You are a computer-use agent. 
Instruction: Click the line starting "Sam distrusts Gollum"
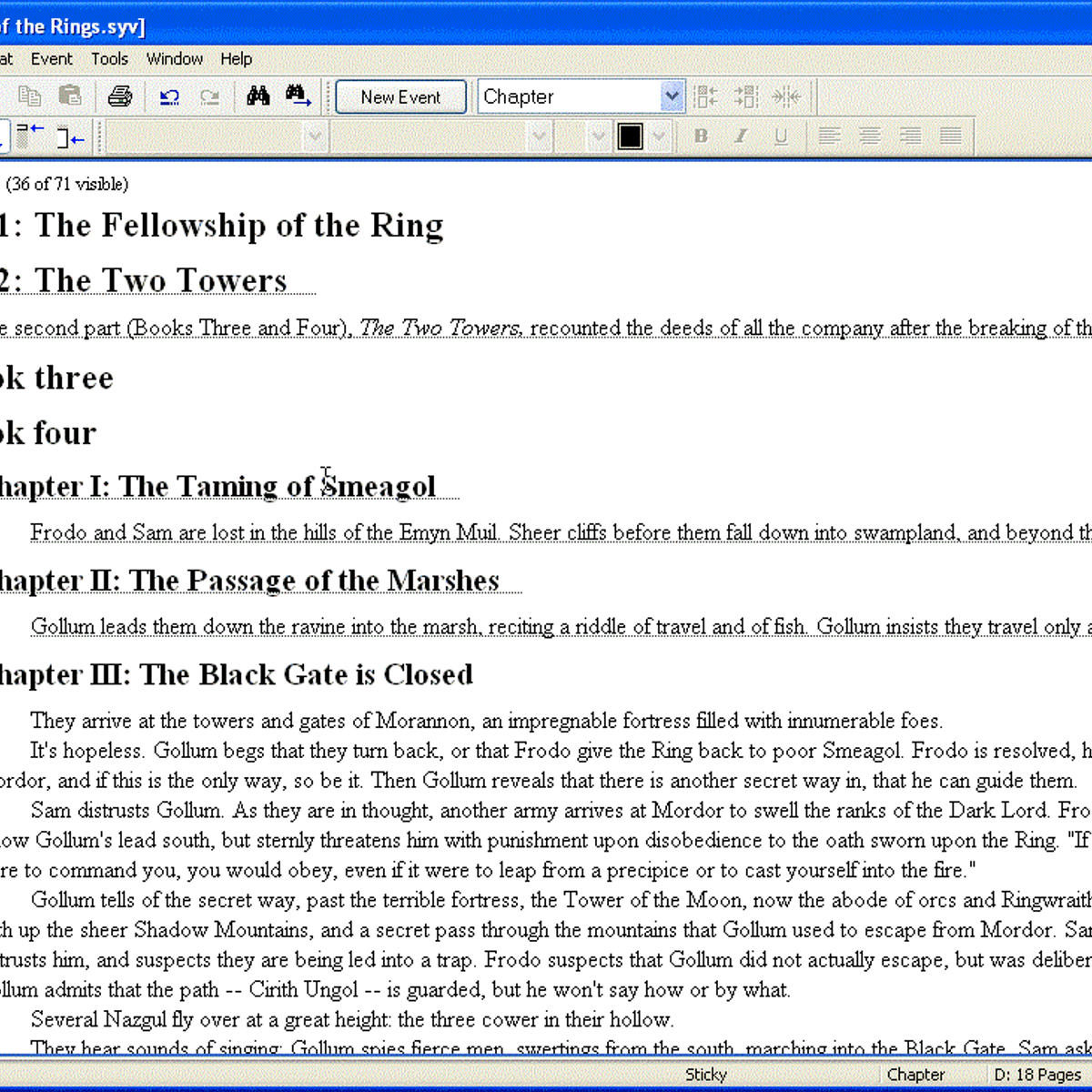click(561, 810)
